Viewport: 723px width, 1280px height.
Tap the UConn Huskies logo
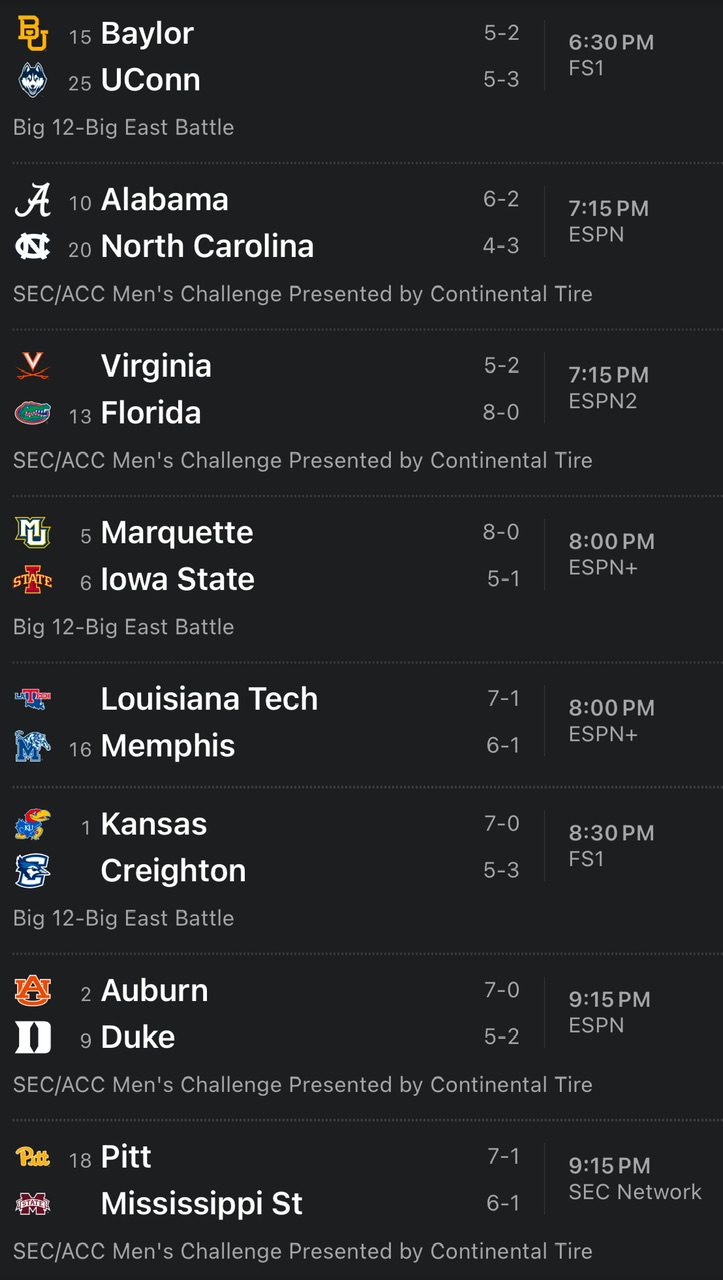(33, 81)
